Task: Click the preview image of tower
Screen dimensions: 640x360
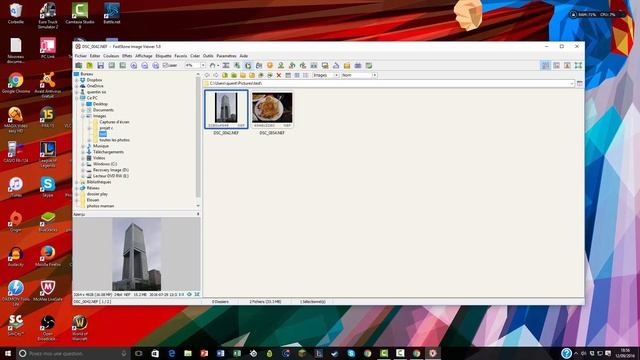Action: (136, 254)
